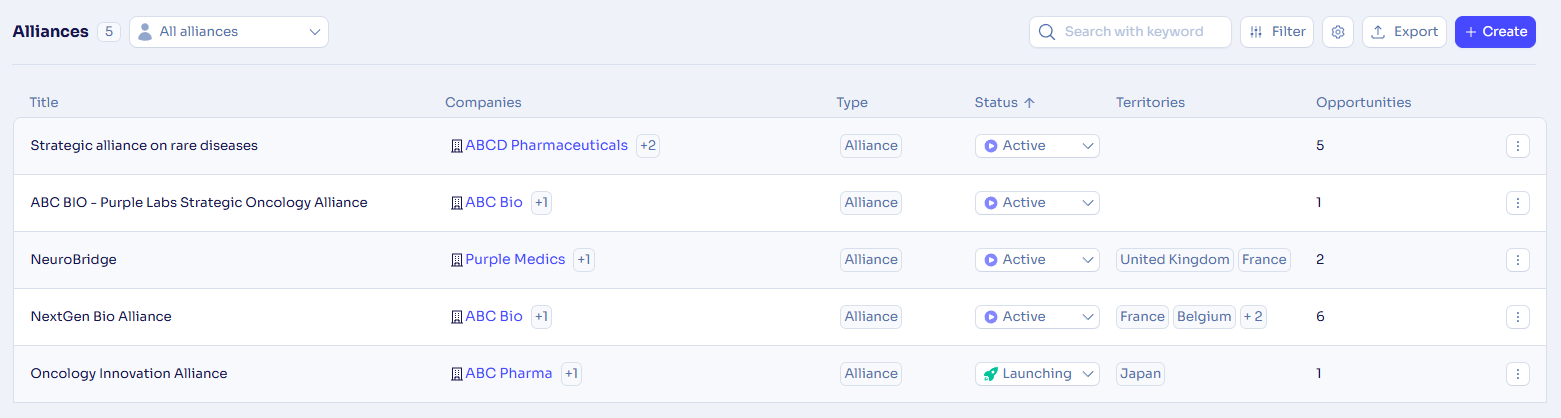Expand the All alliances dropdown
The height and width of the screenshot is (418, 1561).
[229, 32]
